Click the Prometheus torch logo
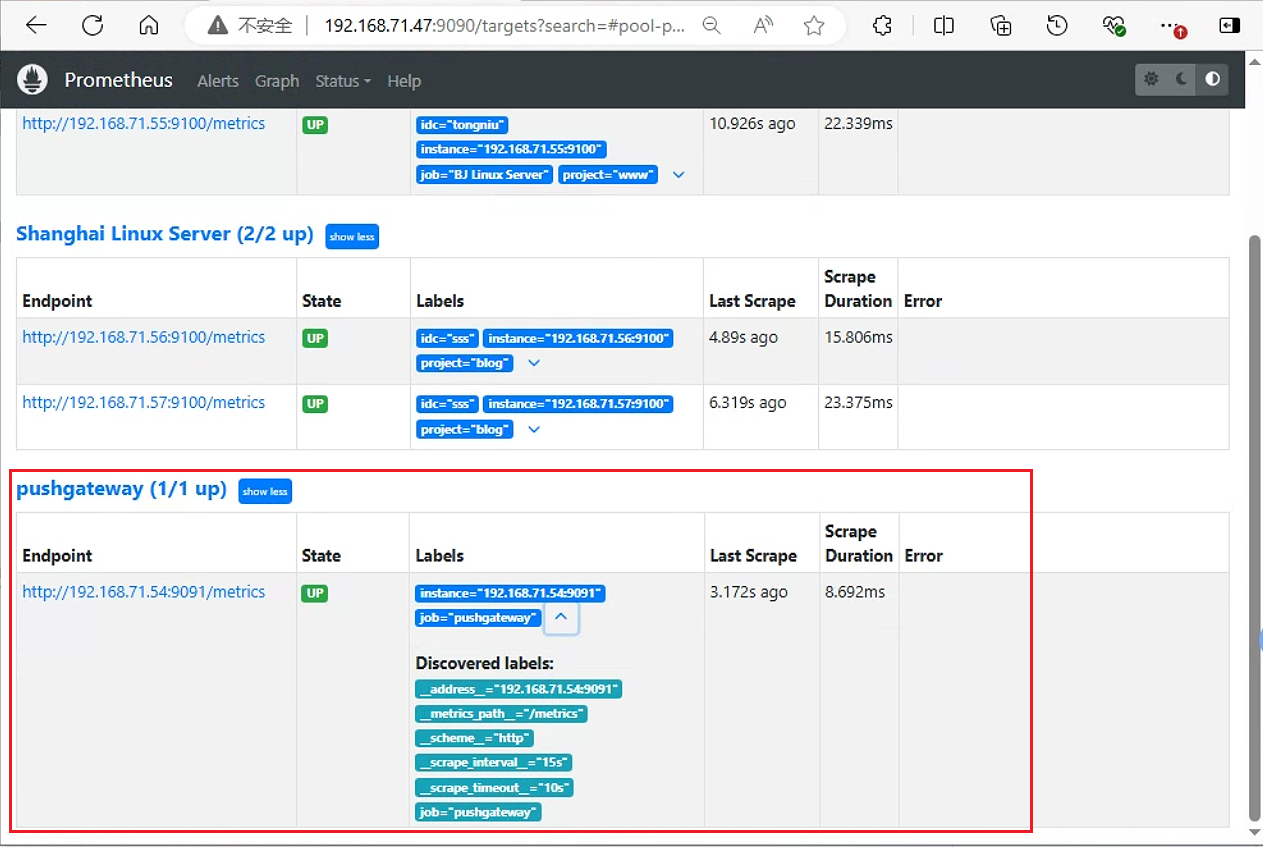The width and height of the screenshot is (1263, 847). click(x=33, y=80)
